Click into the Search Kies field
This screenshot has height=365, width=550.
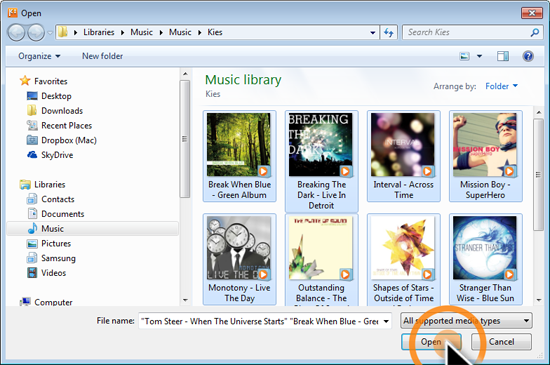pos(472,33)
